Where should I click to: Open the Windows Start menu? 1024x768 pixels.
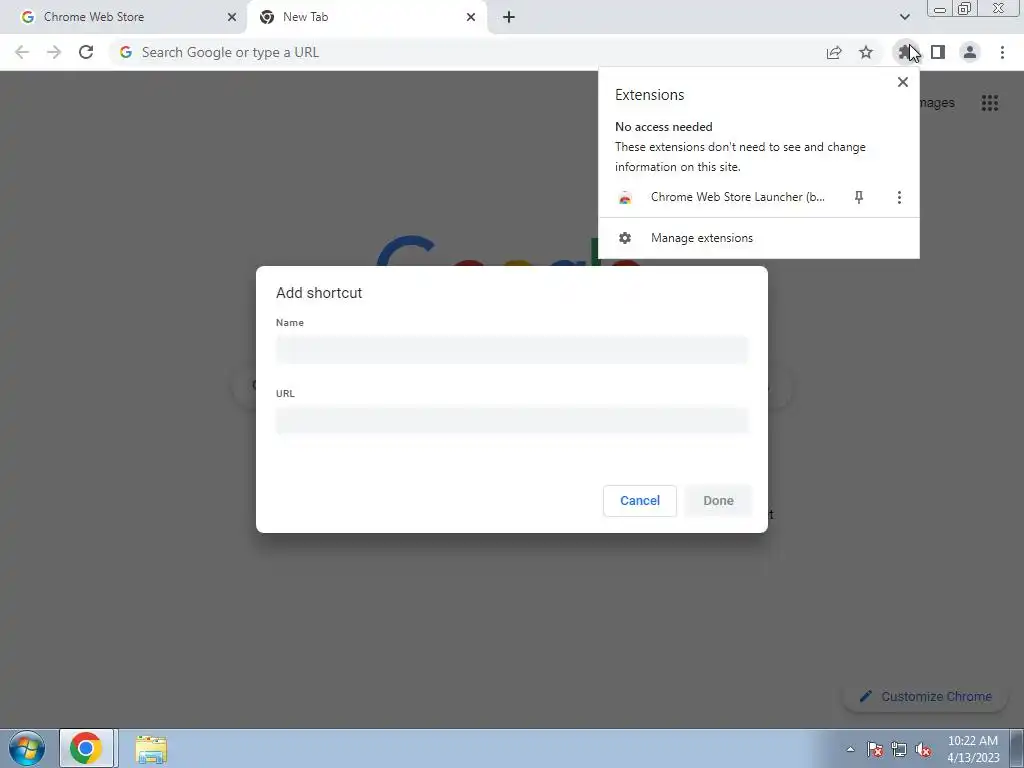coord(27,748)
